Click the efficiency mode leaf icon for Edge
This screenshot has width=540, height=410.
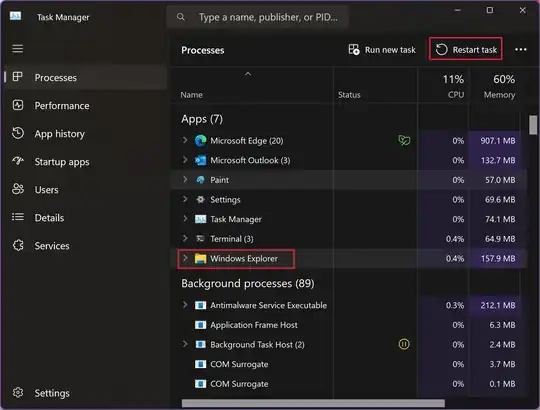[404, 140]
